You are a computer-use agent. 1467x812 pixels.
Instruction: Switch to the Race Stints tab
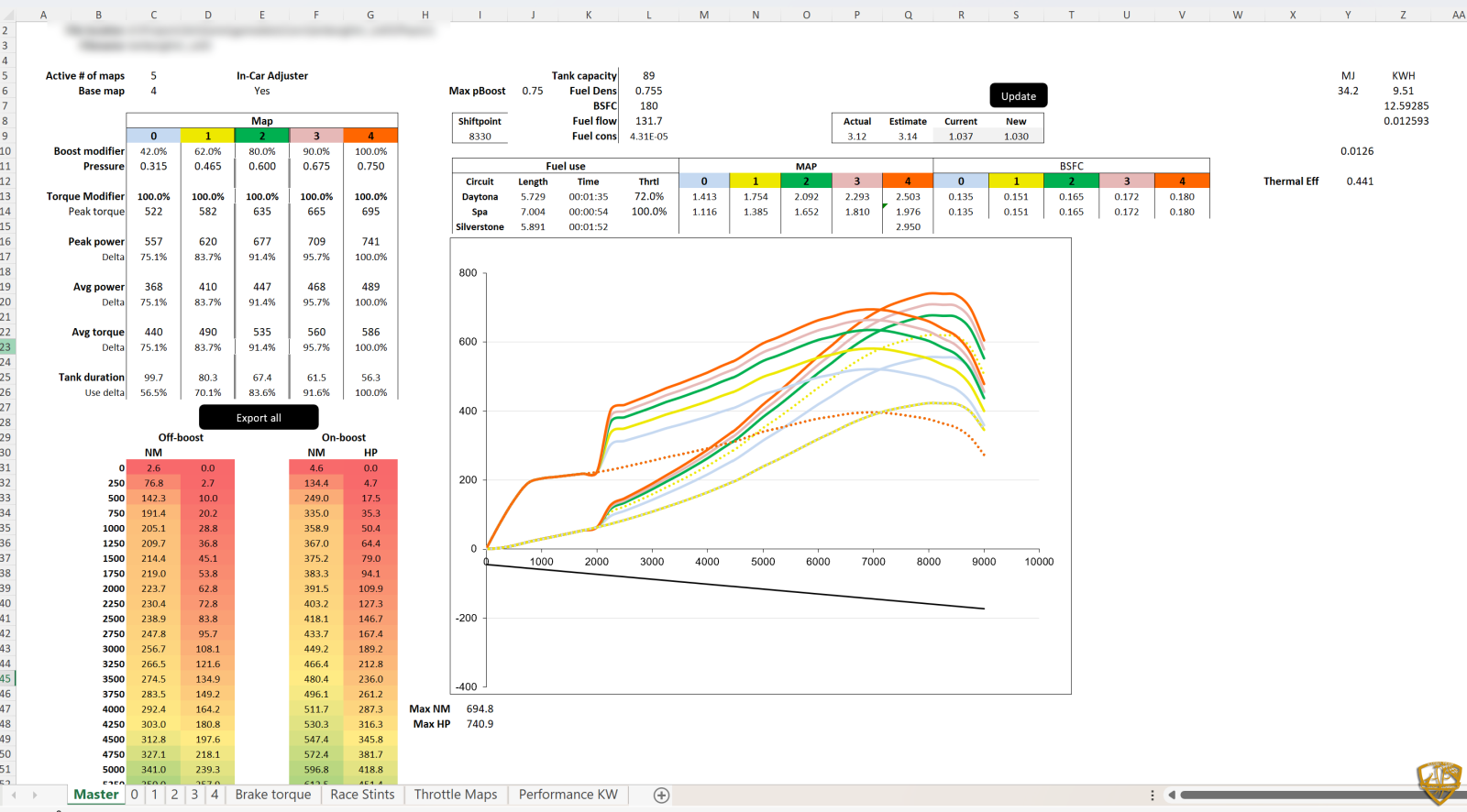click(x=362, y=795)
